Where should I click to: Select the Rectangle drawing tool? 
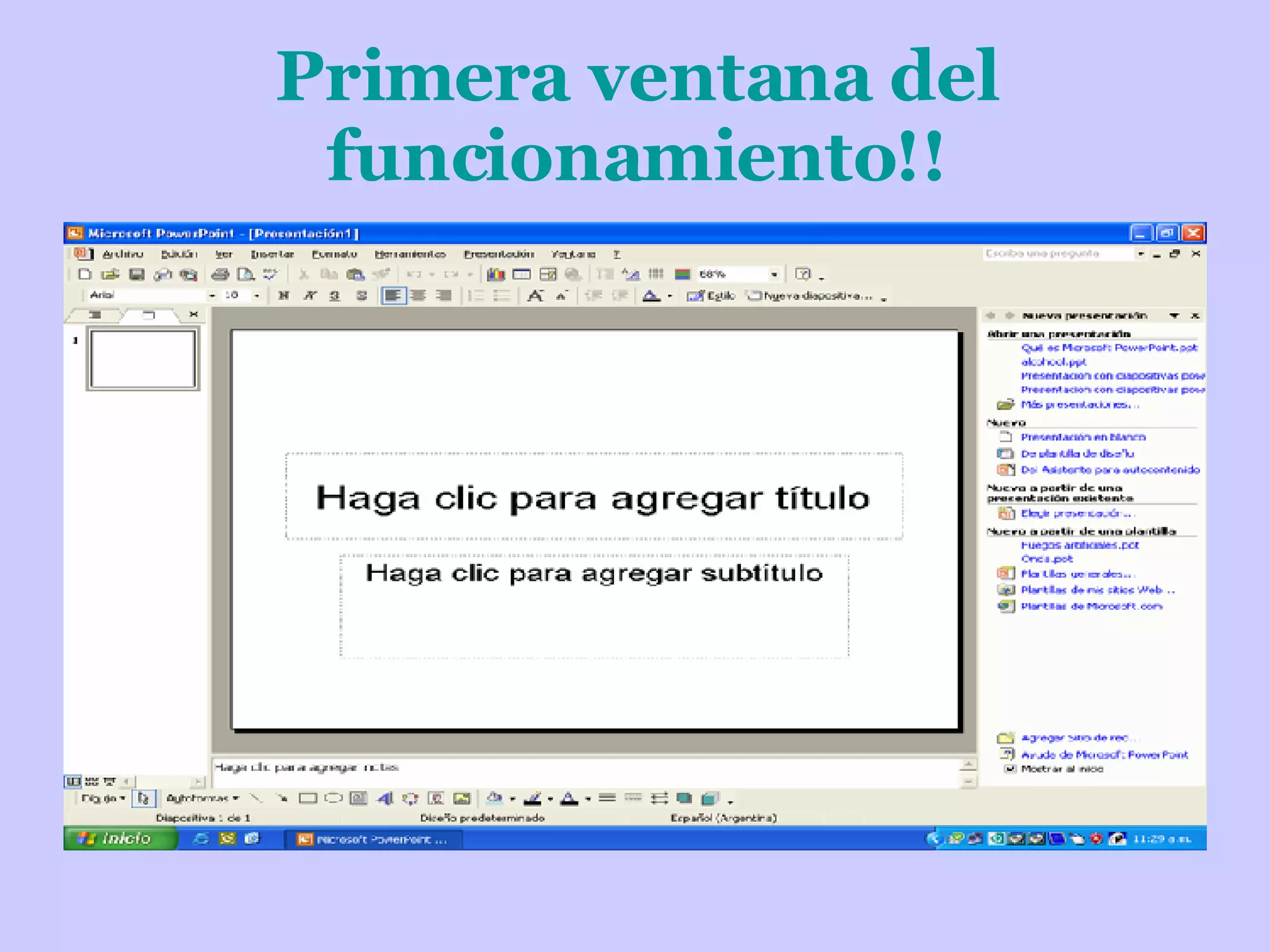pos(308,798)
